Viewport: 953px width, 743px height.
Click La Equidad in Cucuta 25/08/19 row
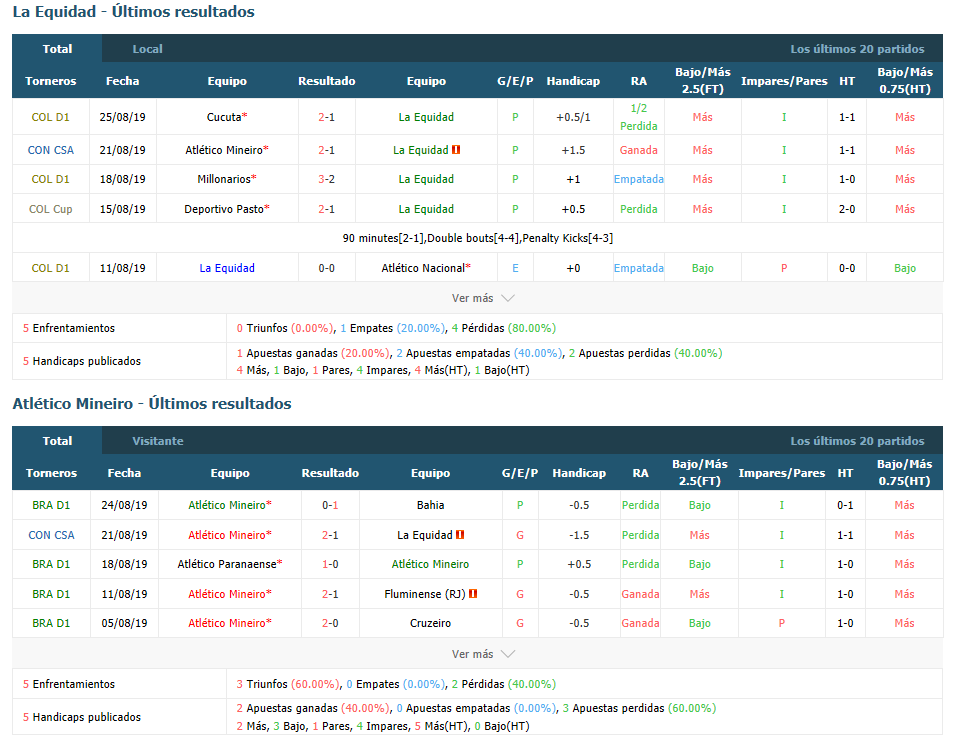coord(426,117)
